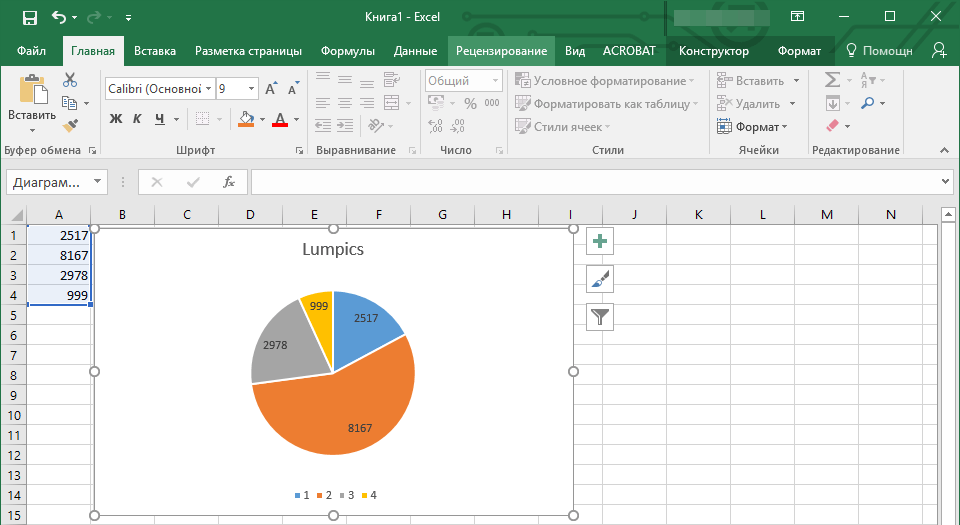Viewport: 960px width, 525px height.
Task: Open Chart Elements with the plus button
Action: coord(600,241)
